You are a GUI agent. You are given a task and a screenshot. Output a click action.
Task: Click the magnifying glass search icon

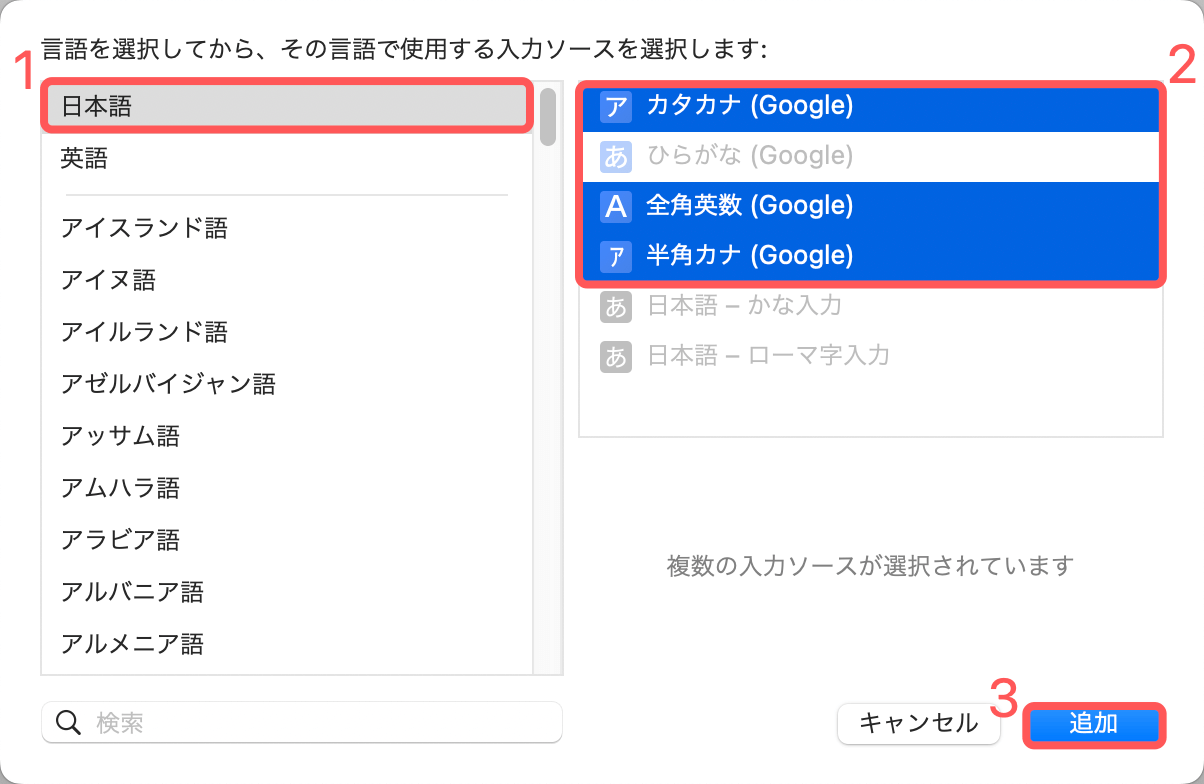click(x=69, y=723)
